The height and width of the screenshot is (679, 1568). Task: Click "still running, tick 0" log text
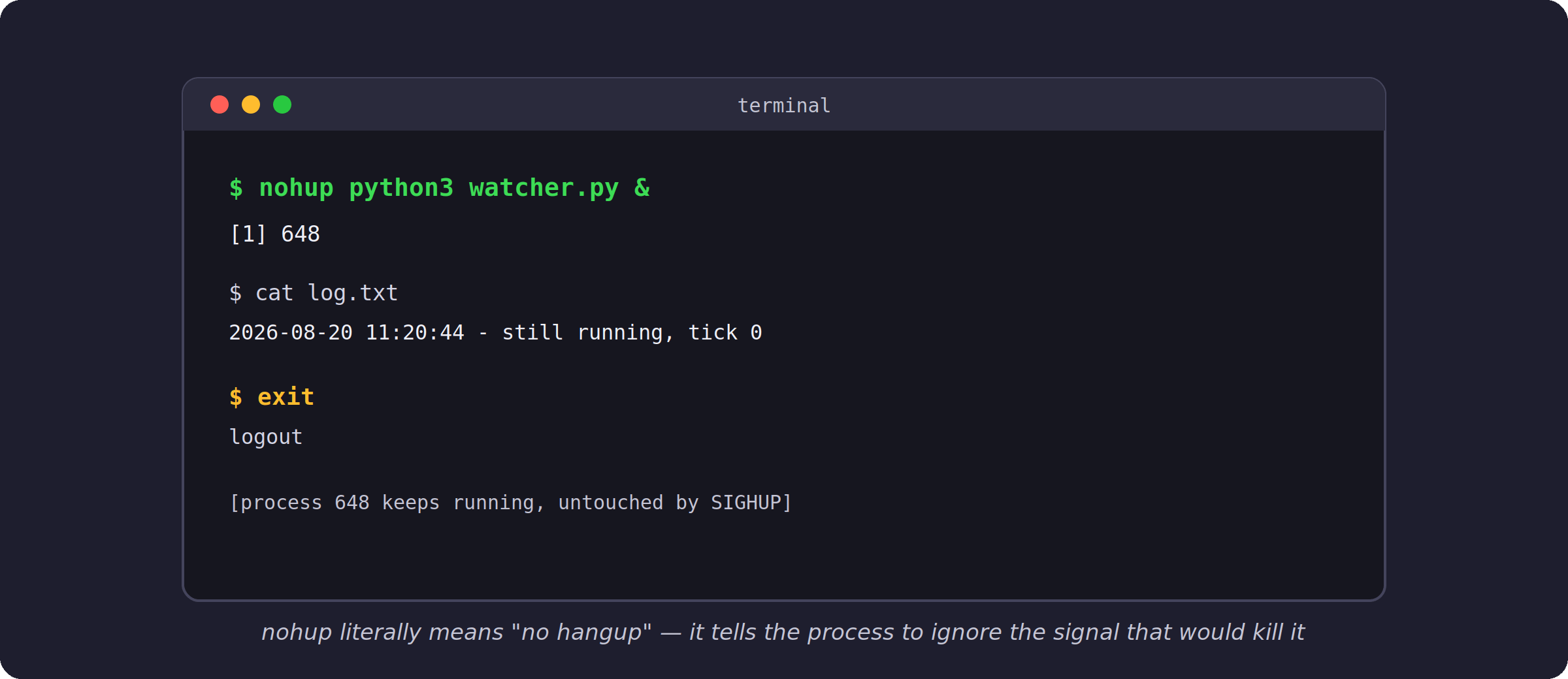632,332
